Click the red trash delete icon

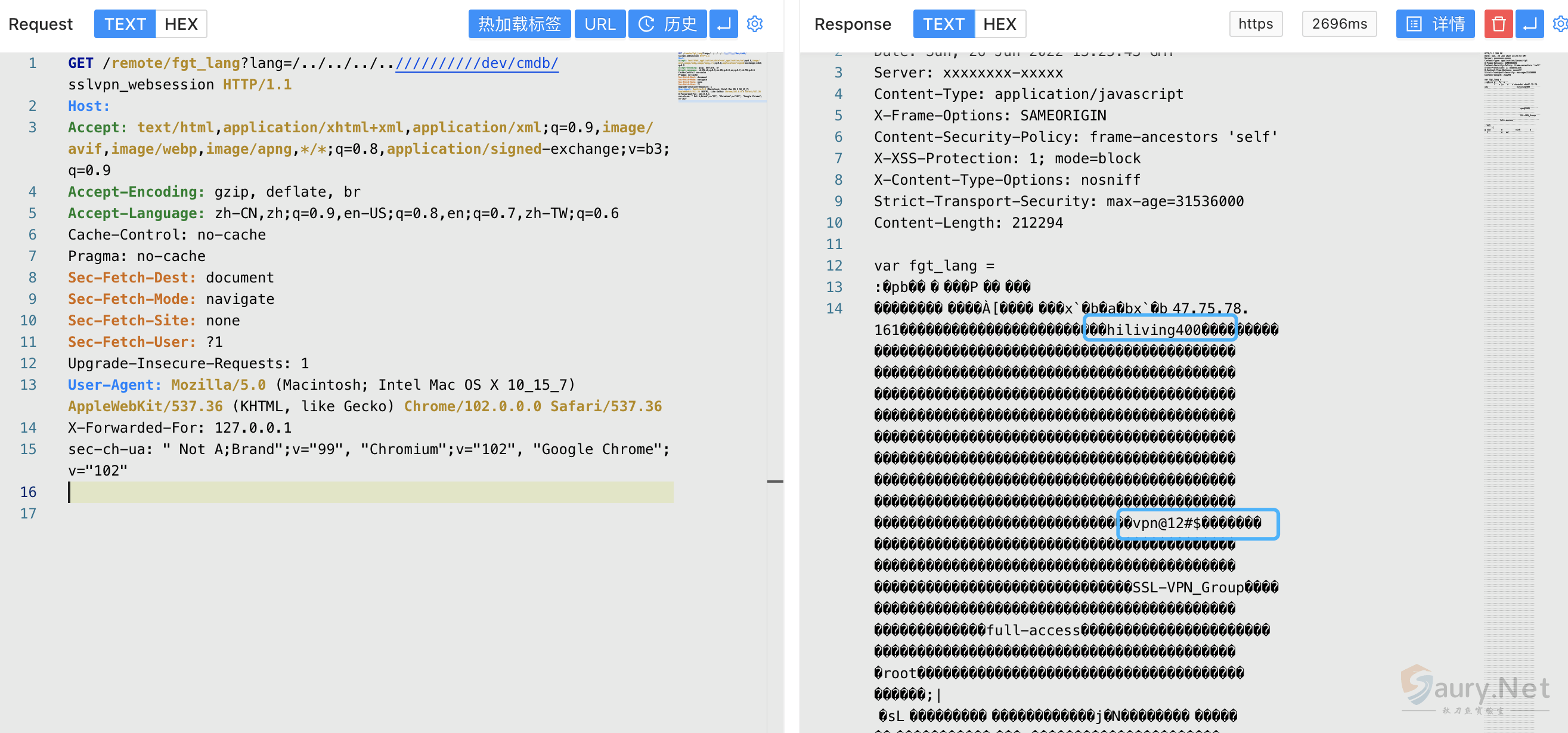click(1498, 24)
